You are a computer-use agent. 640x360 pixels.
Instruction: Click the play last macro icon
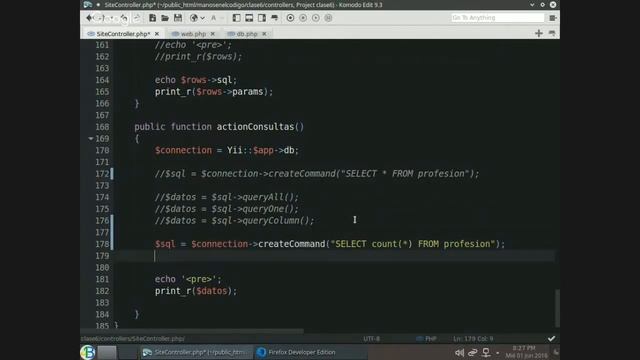click(316, 18)
